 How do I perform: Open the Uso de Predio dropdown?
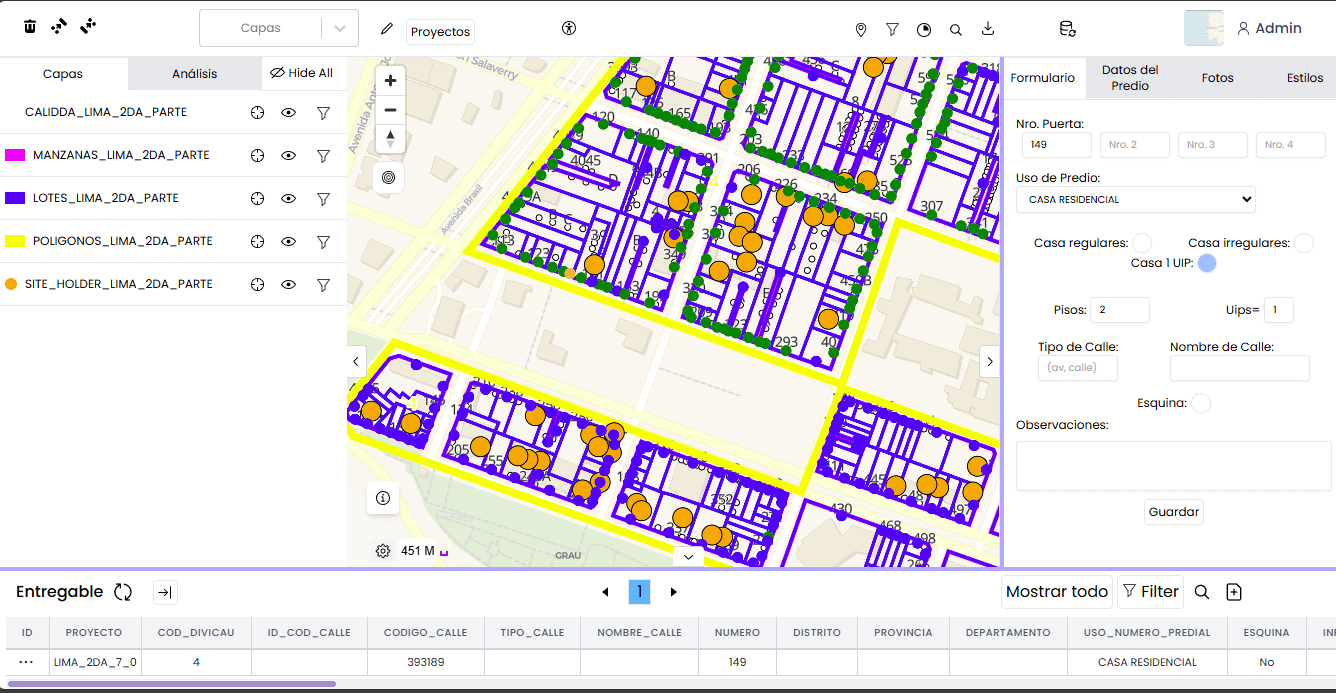coord(1135,200)
